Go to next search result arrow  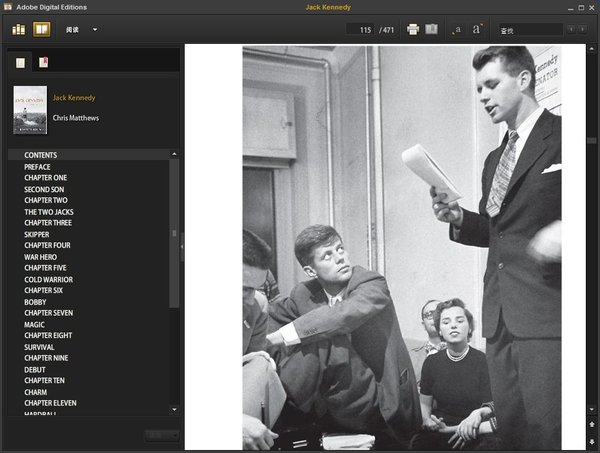tap(582, 29)
